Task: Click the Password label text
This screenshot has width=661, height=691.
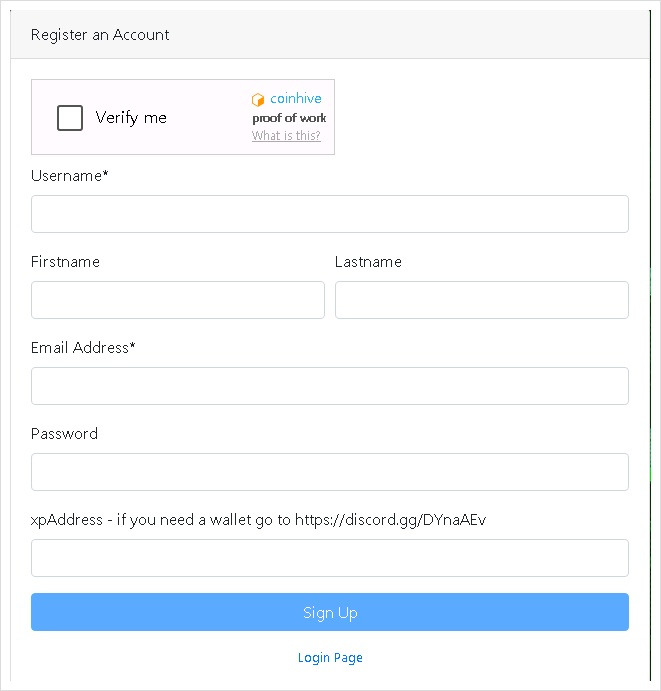Action: [64, 434]
